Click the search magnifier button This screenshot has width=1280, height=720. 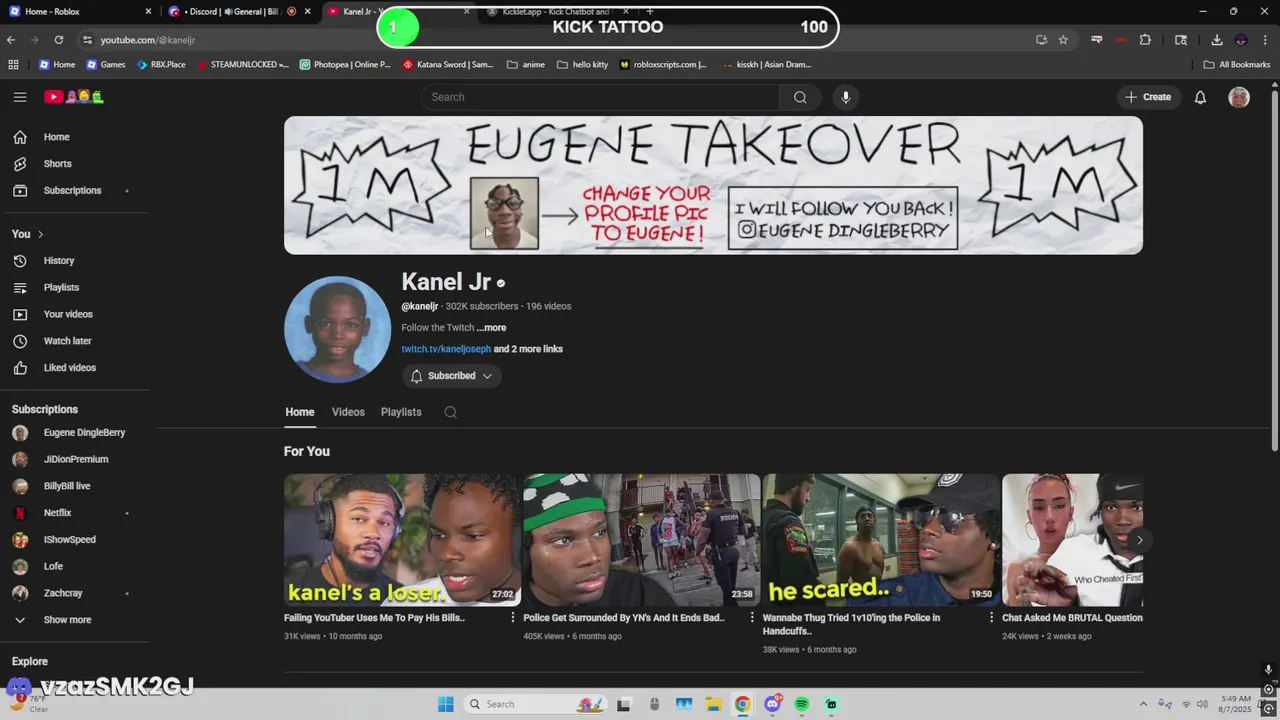(x=800, y=97)
